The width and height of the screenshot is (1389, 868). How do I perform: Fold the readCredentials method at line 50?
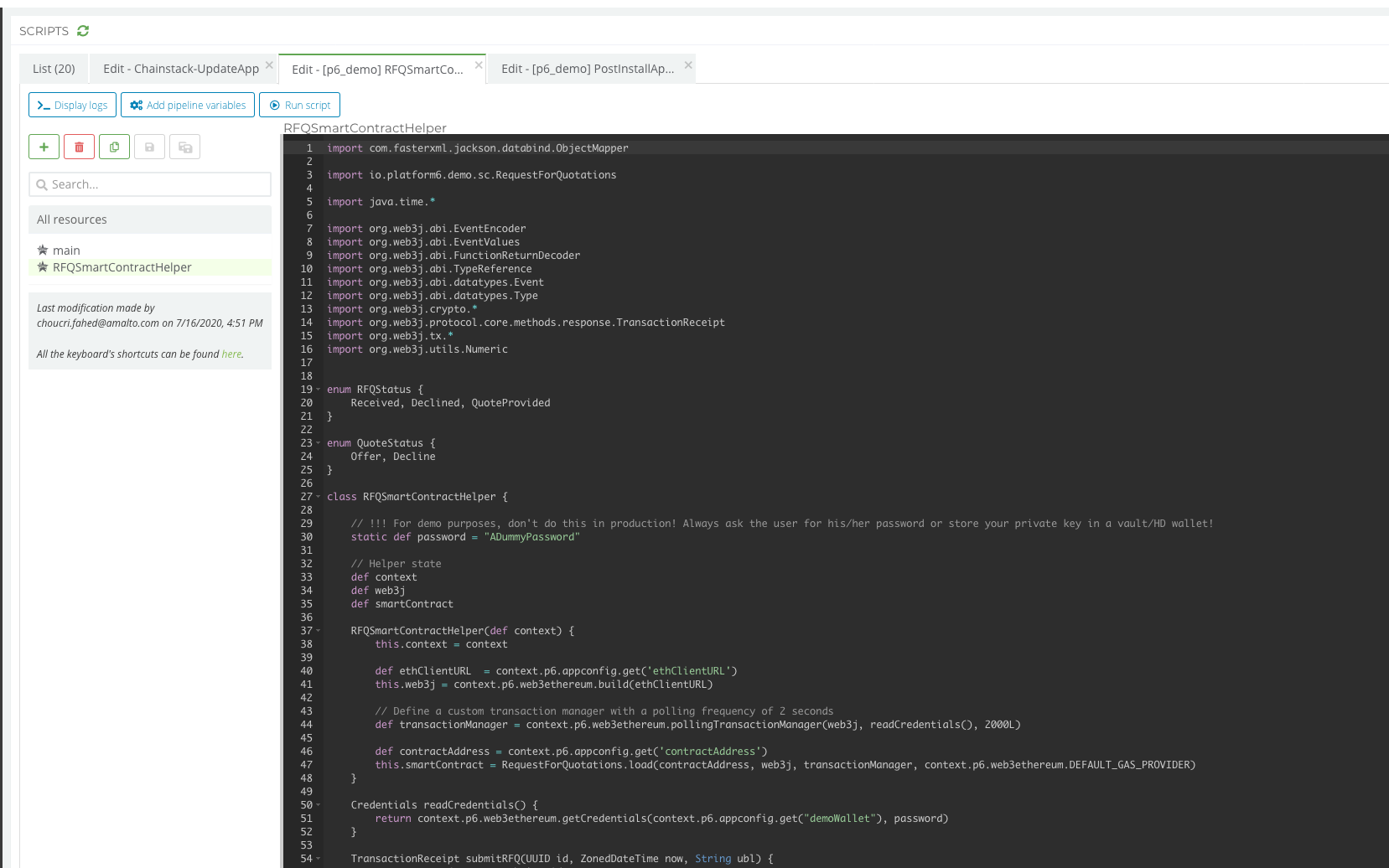[x=319, y=805]
